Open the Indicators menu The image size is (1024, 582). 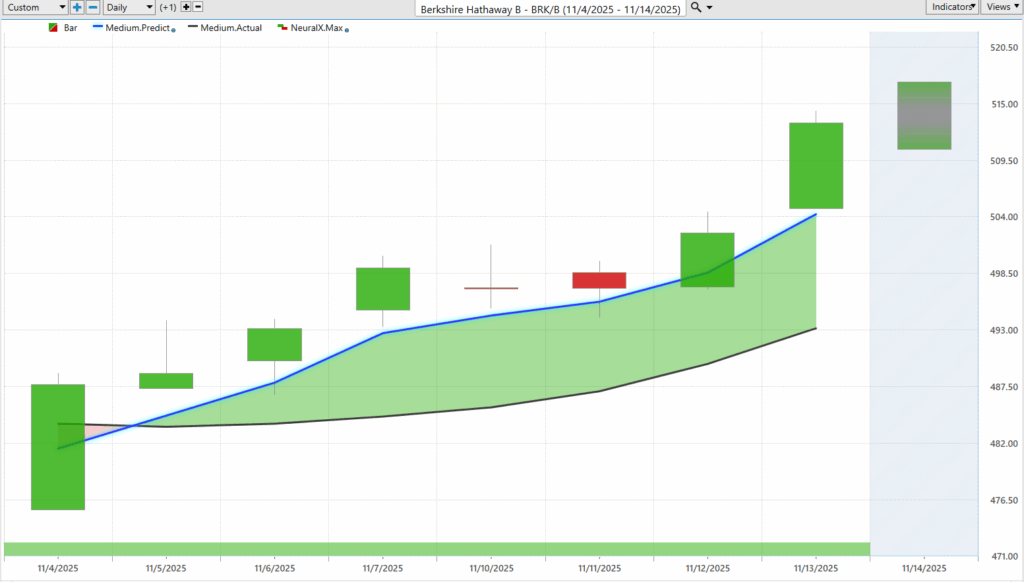[951, 7]
